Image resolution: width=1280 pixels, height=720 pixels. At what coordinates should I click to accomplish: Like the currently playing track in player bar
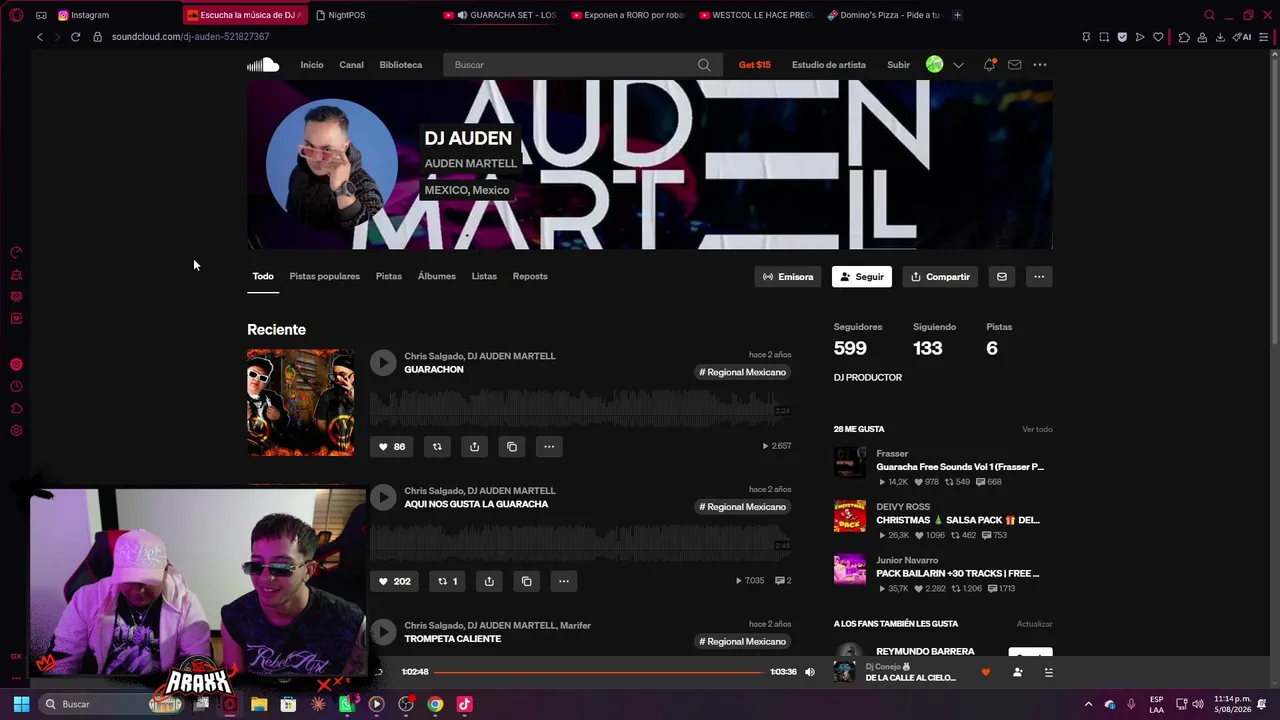pyautogui.click(x=986, y=672)
